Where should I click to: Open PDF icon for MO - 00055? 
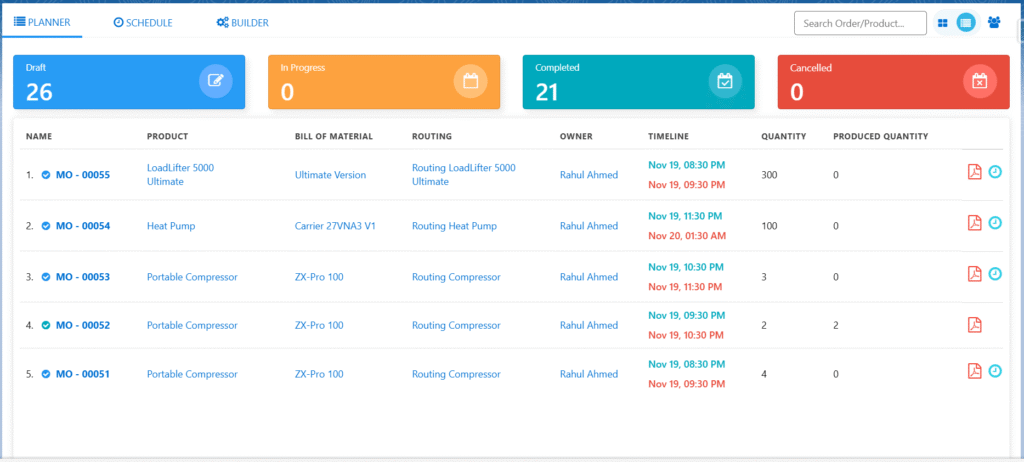[974, 172]
